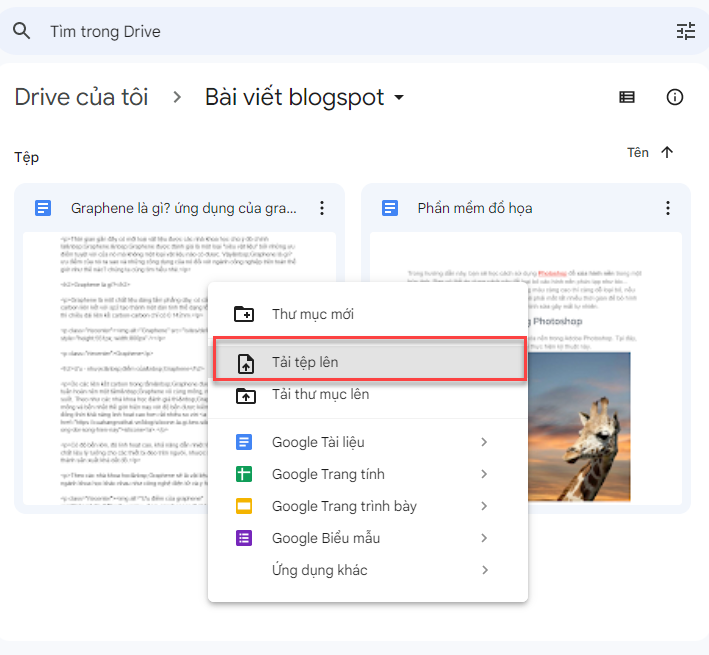Viewport: 709px width, 655px height.
Task: Go to Drive của tôi breadcrumb
Action: point(81,97)
